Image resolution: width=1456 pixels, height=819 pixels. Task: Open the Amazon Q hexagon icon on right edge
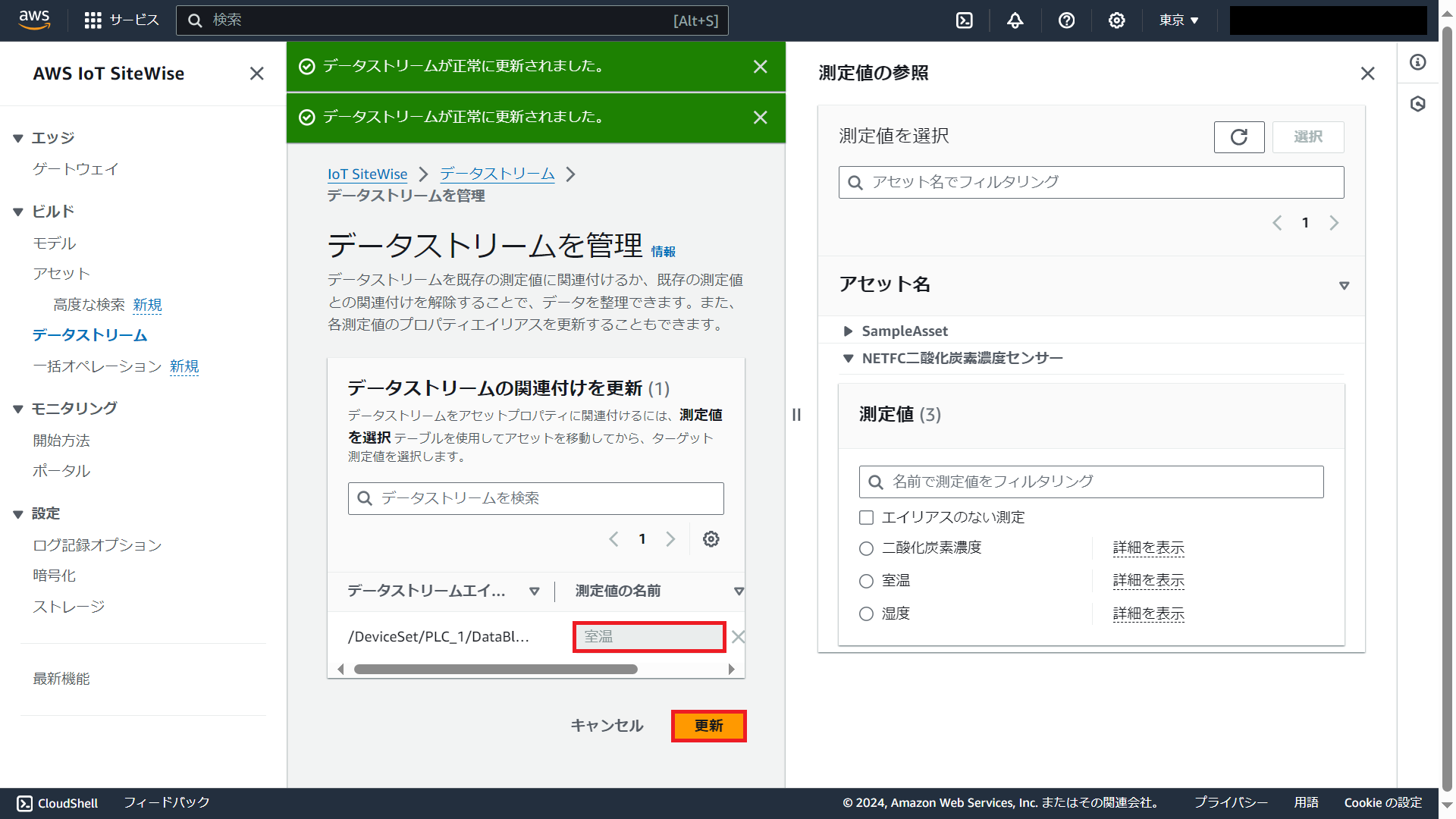[1417, 104]
